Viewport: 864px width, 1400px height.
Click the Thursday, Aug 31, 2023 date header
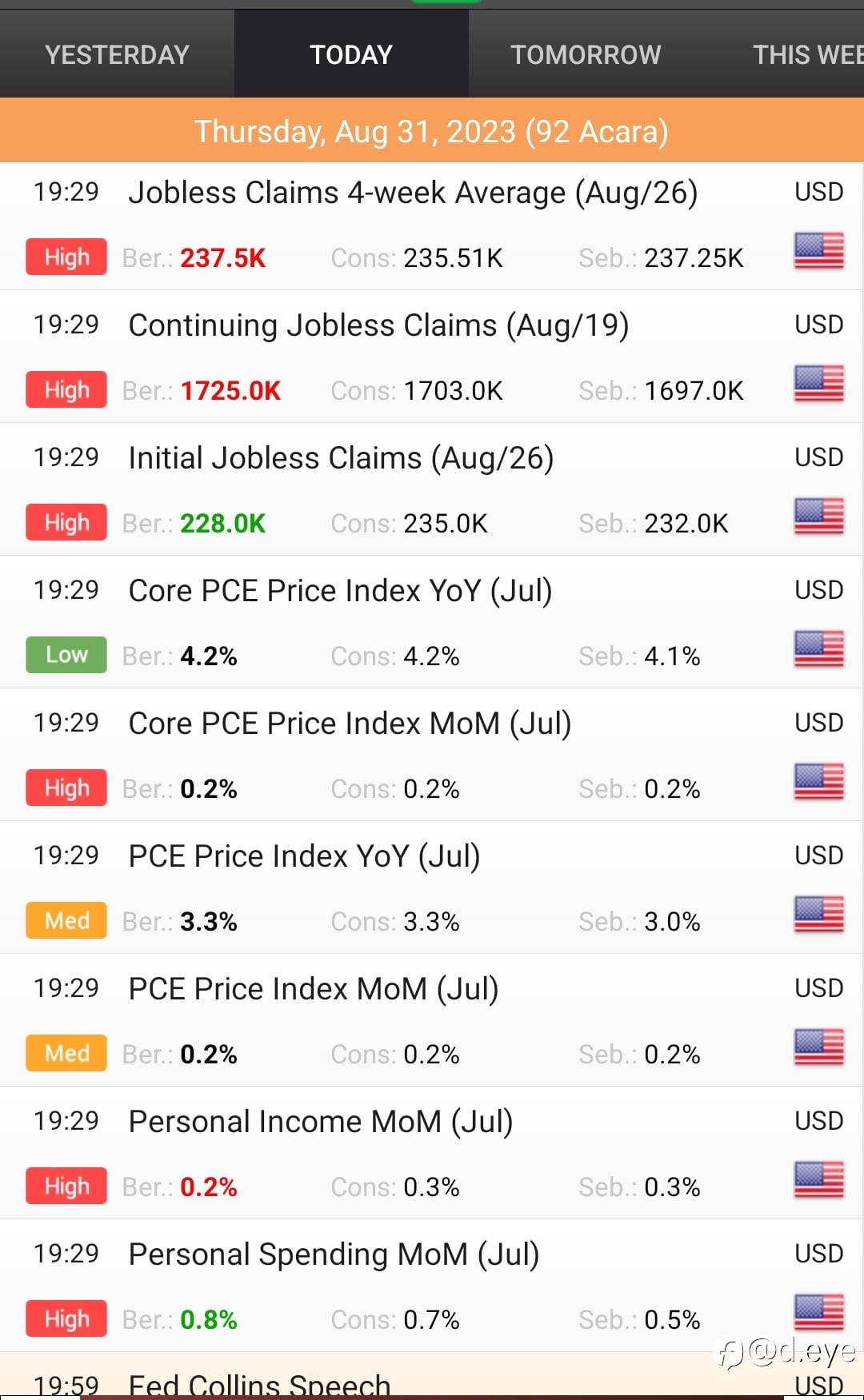431,131
